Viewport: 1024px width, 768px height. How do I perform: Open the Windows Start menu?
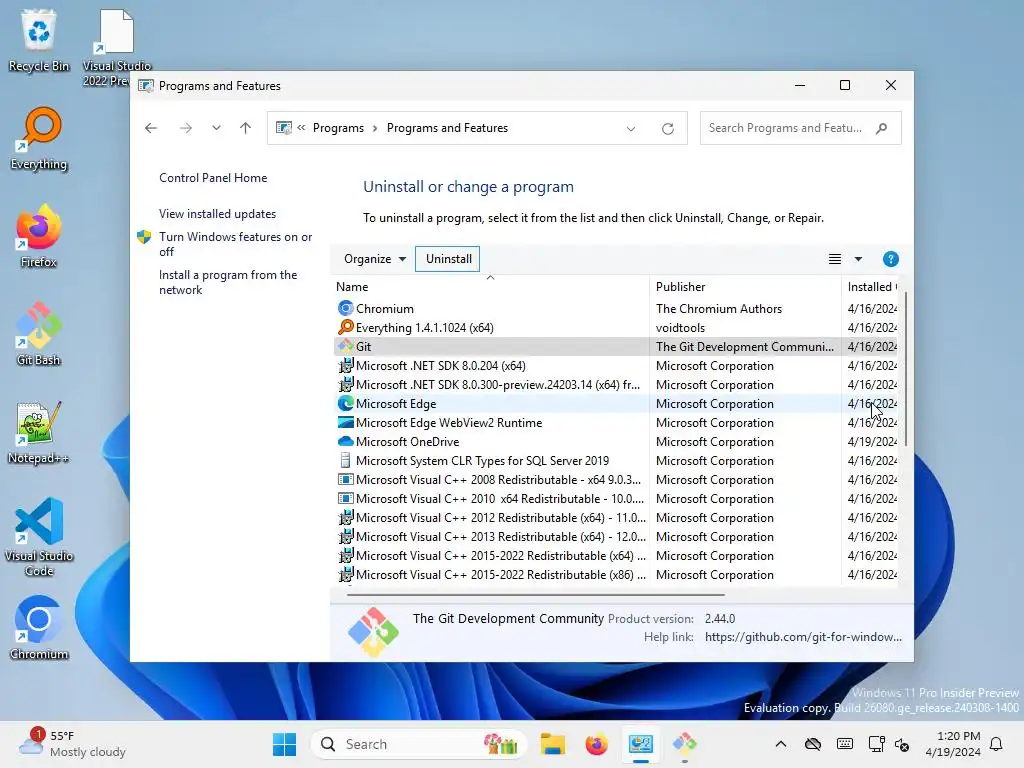pyautogui.click(x=284, y=744)
